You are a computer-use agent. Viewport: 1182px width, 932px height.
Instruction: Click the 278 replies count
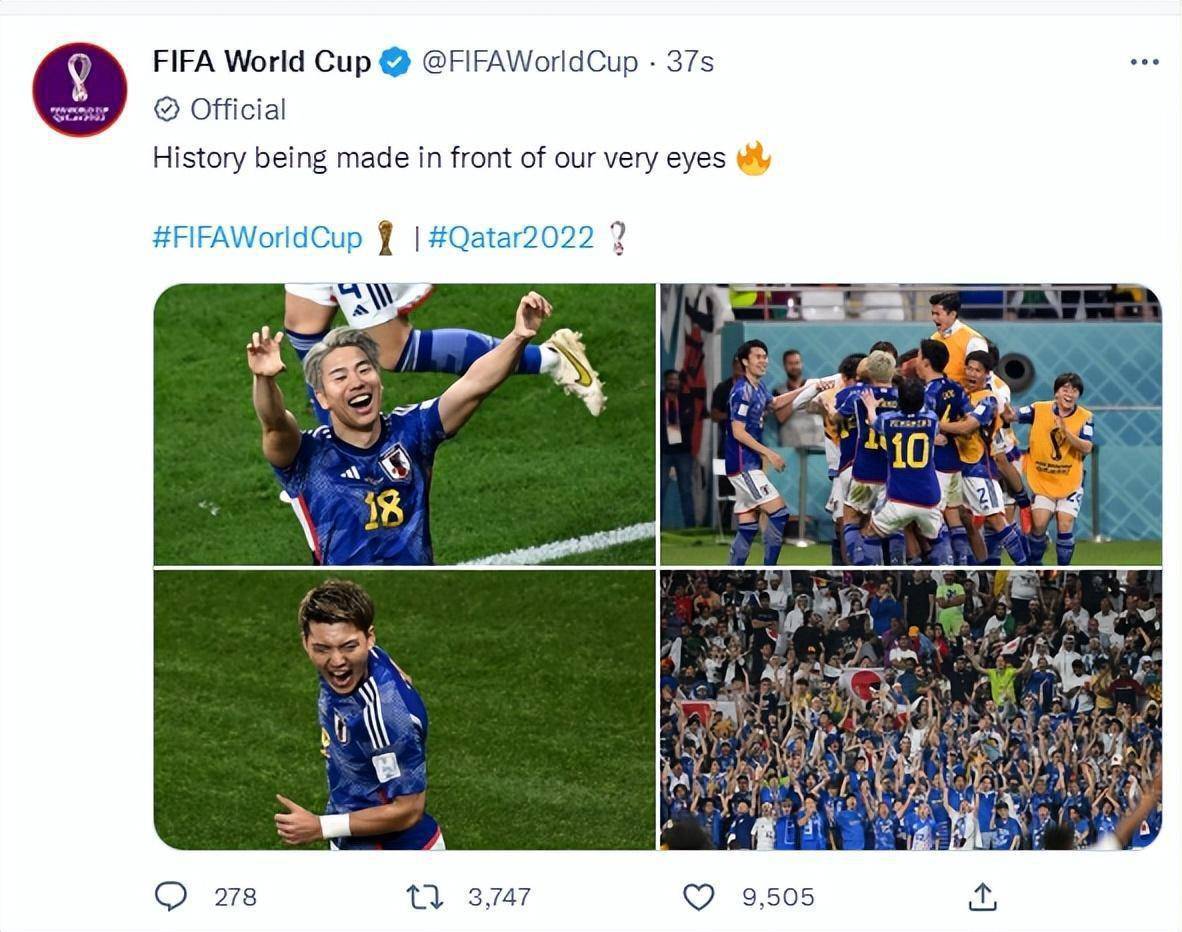point(235,897)
